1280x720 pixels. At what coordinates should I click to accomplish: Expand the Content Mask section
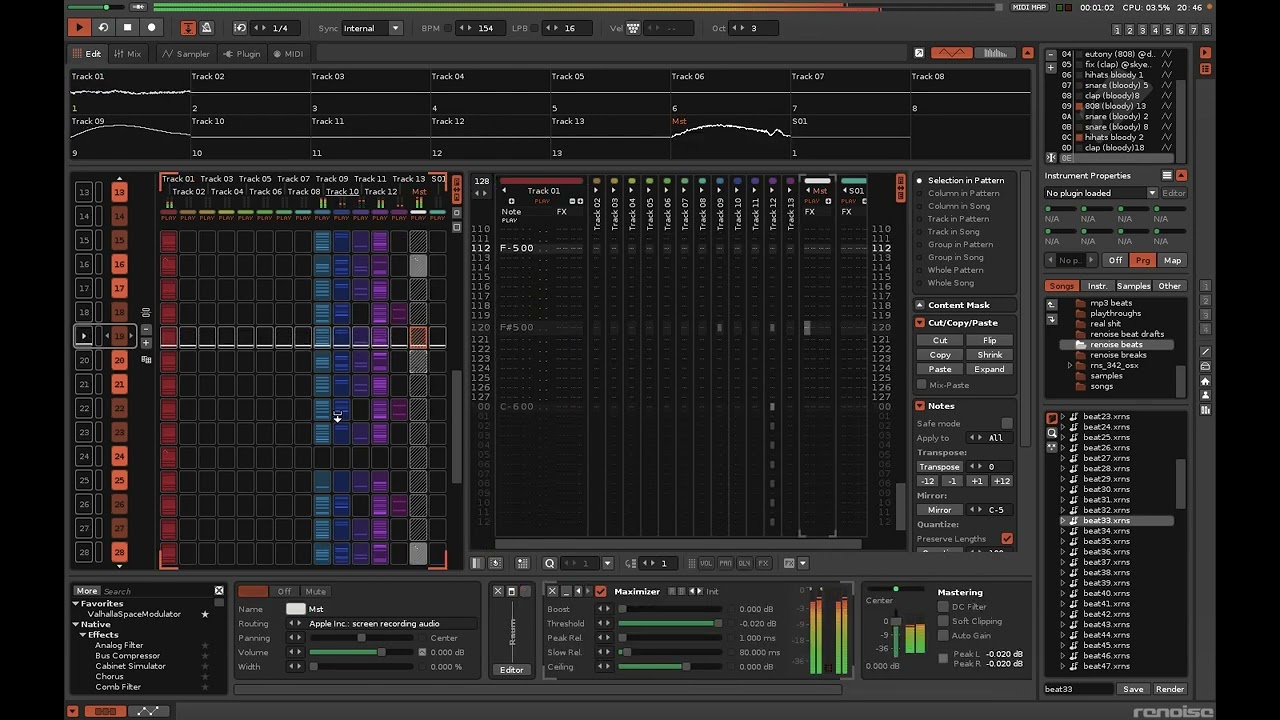point(919,305)
